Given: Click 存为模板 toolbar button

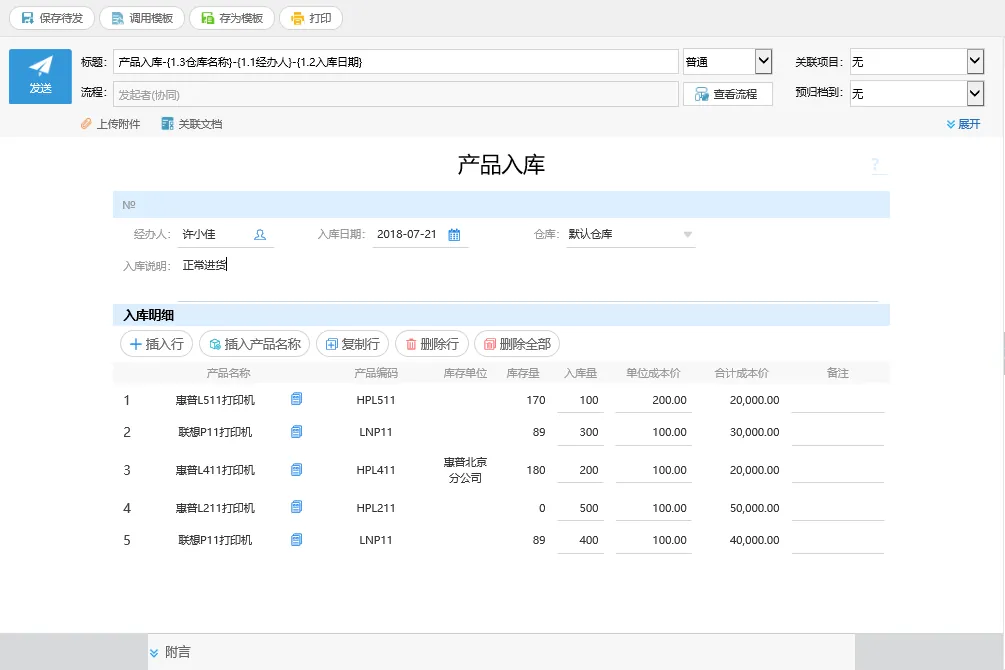Looking at the screenshot, I should pyautogui.click(x=231, y=18).
